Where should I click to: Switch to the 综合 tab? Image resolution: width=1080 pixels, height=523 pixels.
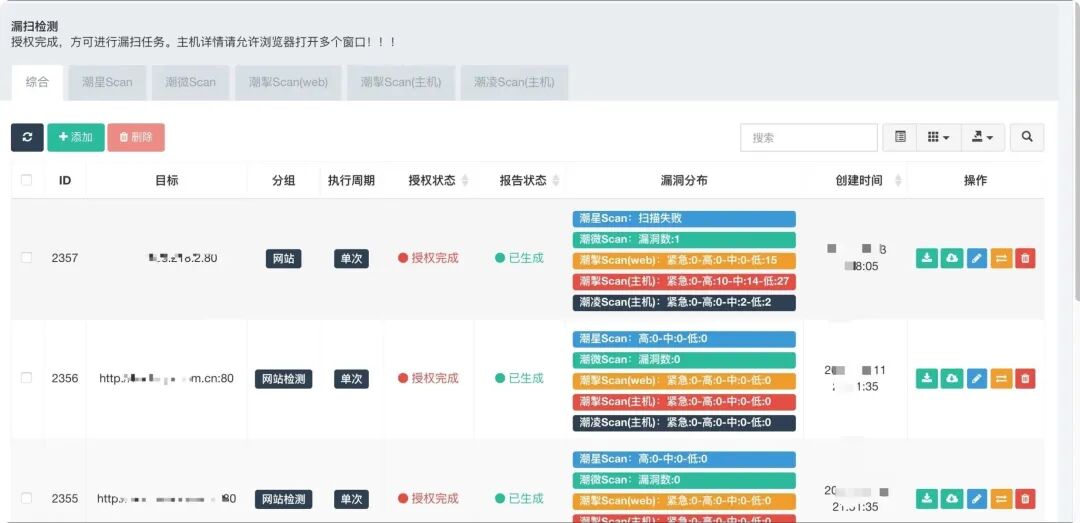37,83
